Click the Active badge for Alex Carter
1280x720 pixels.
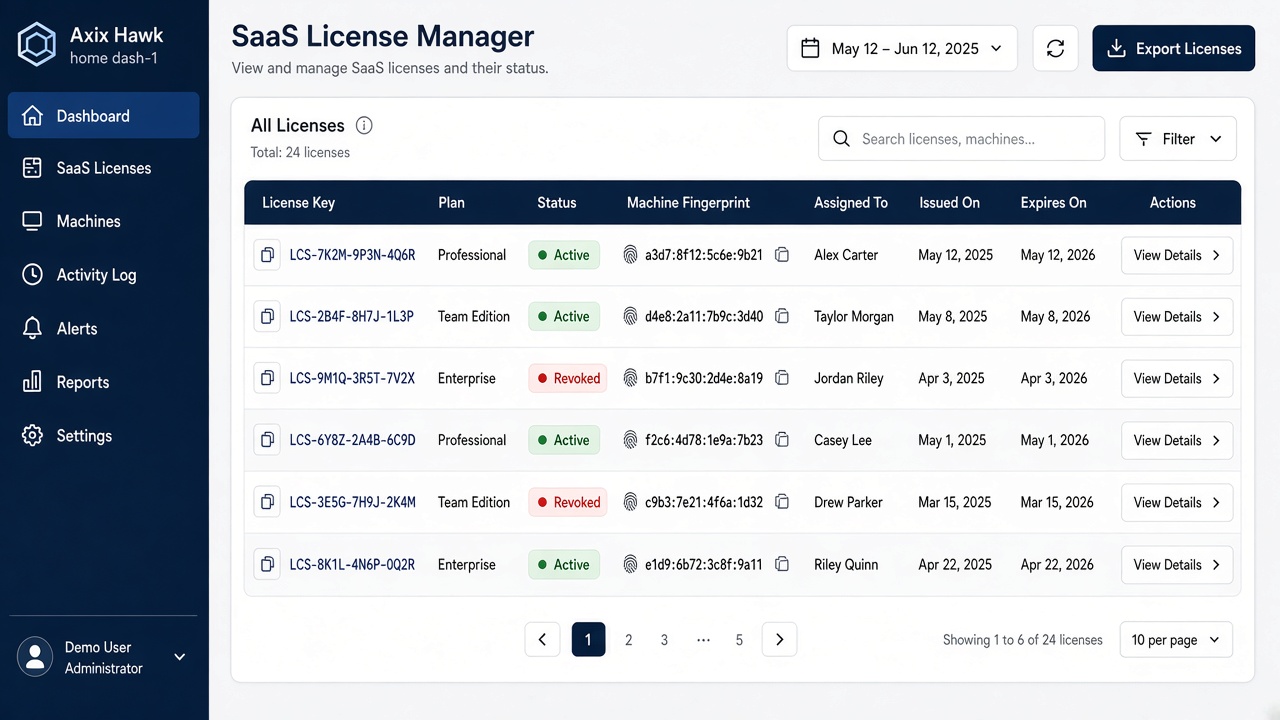pos(564,255)
